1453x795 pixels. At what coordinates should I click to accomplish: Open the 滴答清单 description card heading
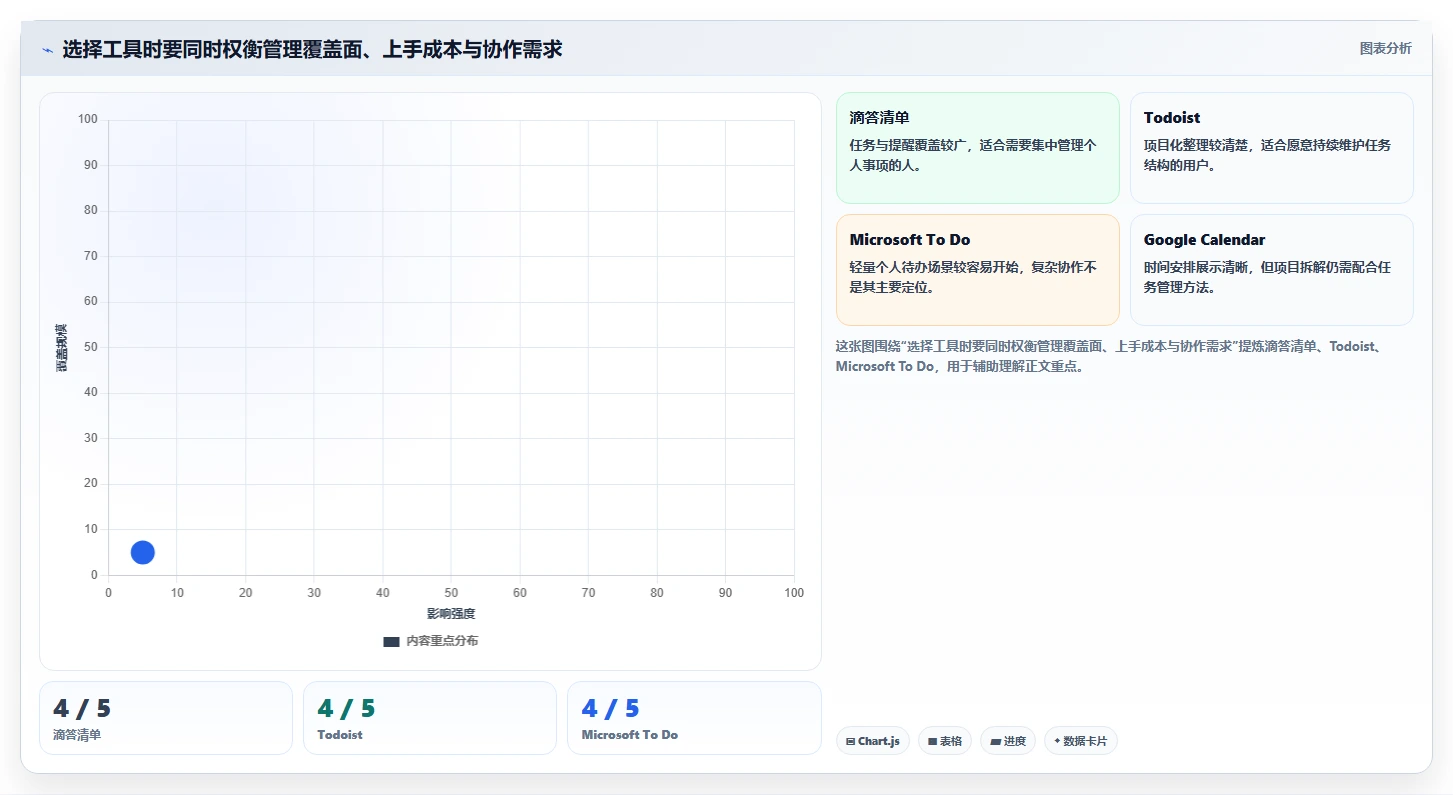pyautogui.click(x=879, y=118)
